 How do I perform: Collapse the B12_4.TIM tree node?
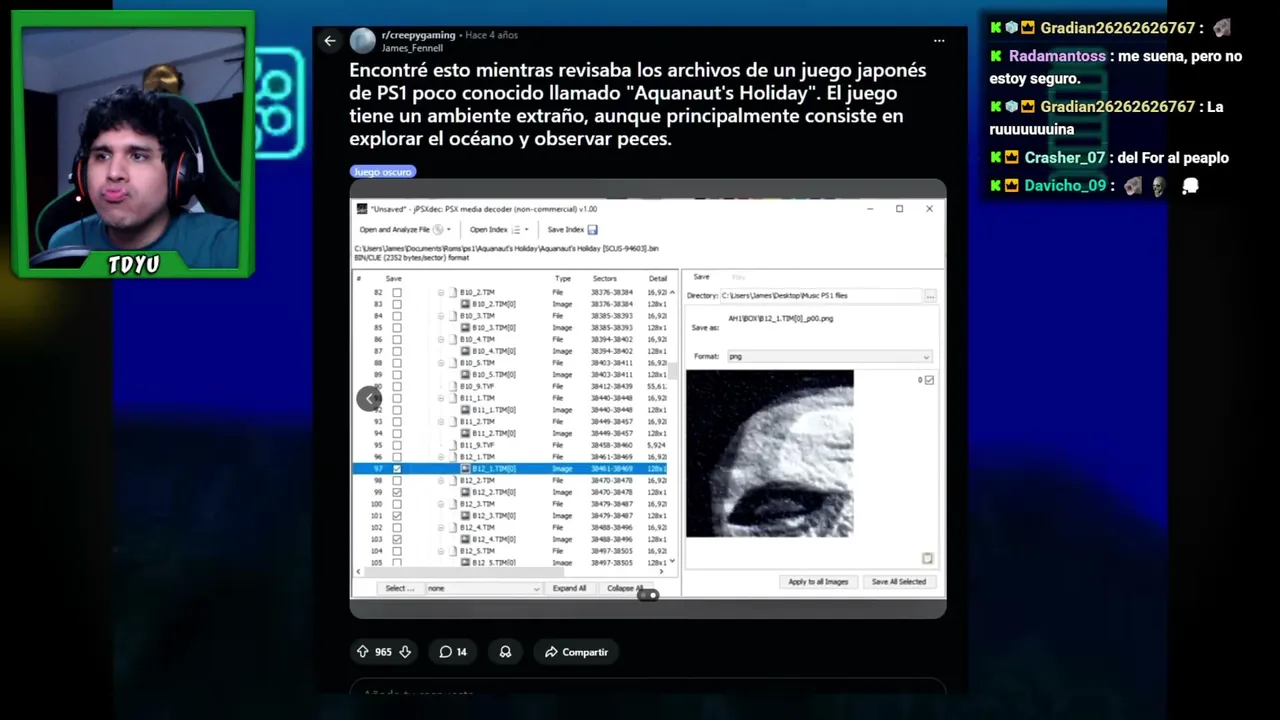441,528
